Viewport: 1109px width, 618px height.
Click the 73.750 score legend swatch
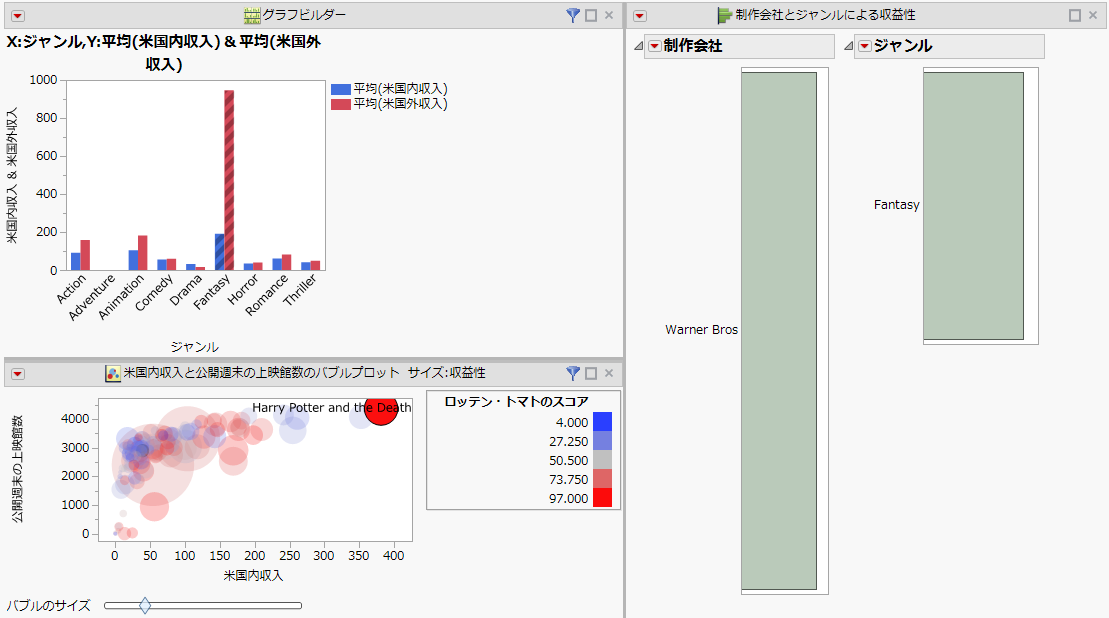(x=602, y=479)
